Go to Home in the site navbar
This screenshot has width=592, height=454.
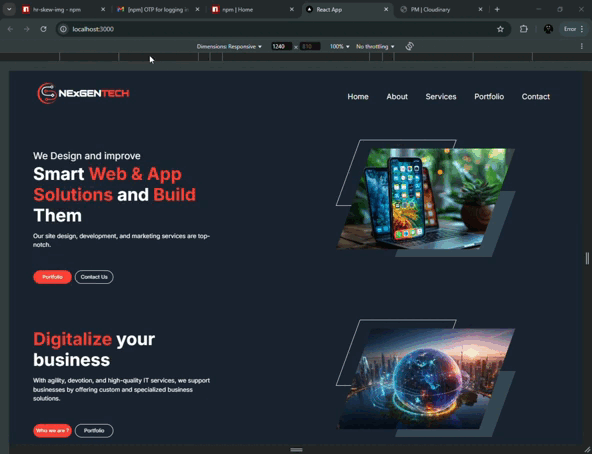click(x=358, y=97)
